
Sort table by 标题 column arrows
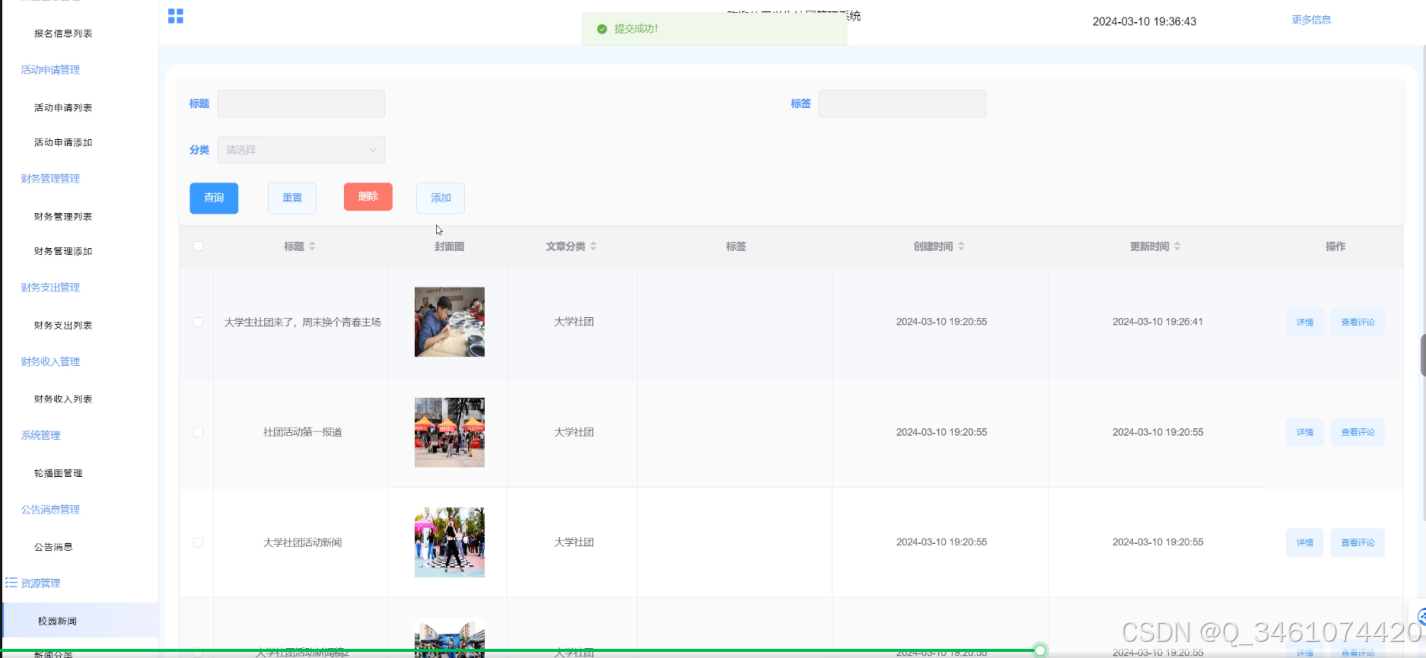(x=312, y=246)
